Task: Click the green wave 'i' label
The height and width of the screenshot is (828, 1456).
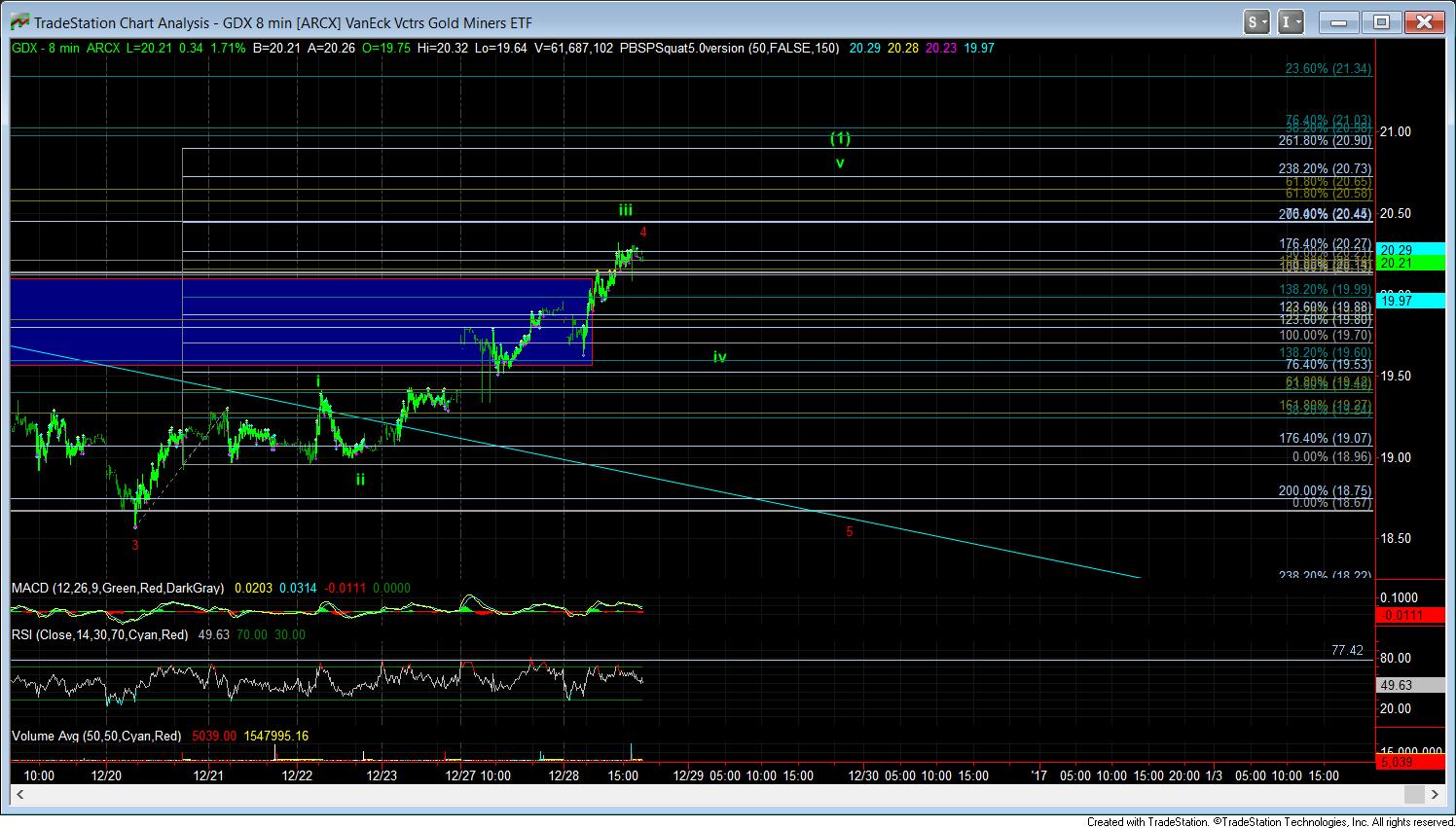Action: (317, 380)
